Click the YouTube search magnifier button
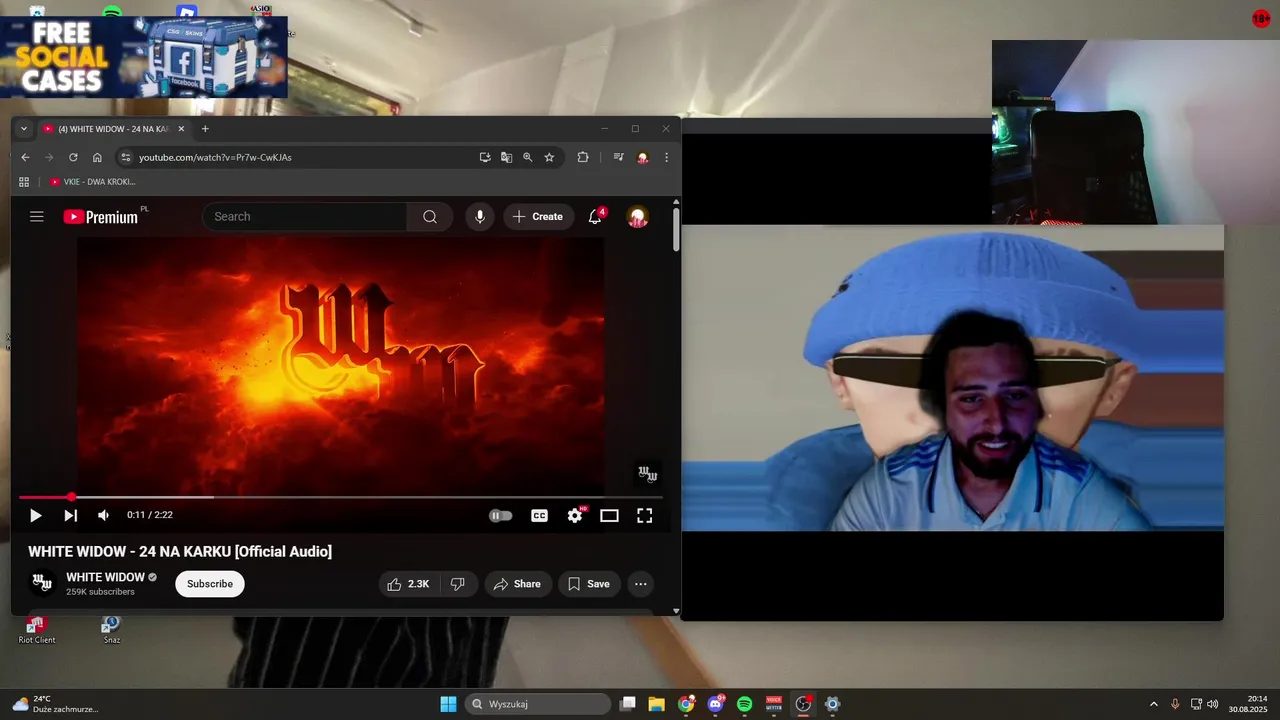The width and height of the screenshot is (1280, 720). point(430,216)
